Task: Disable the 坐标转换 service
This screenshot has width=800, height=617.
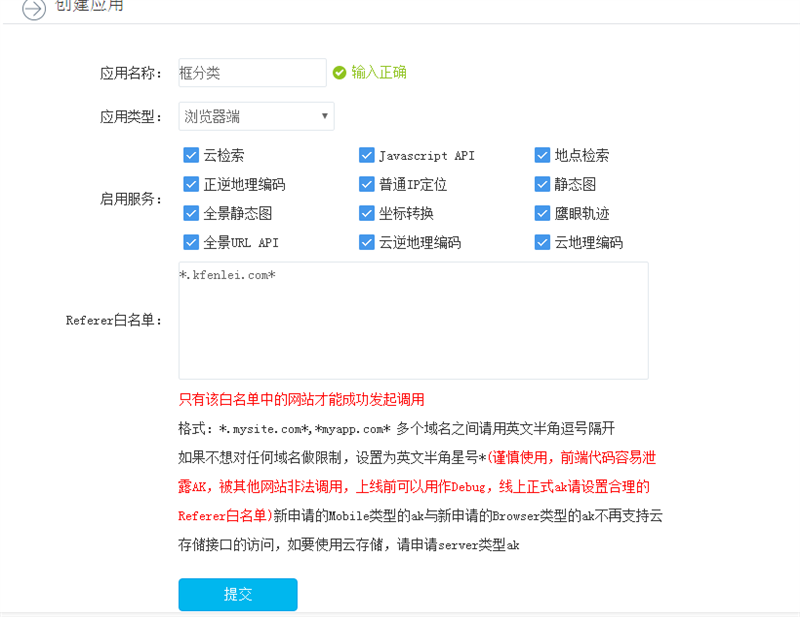Action: [x=366, y=213]
